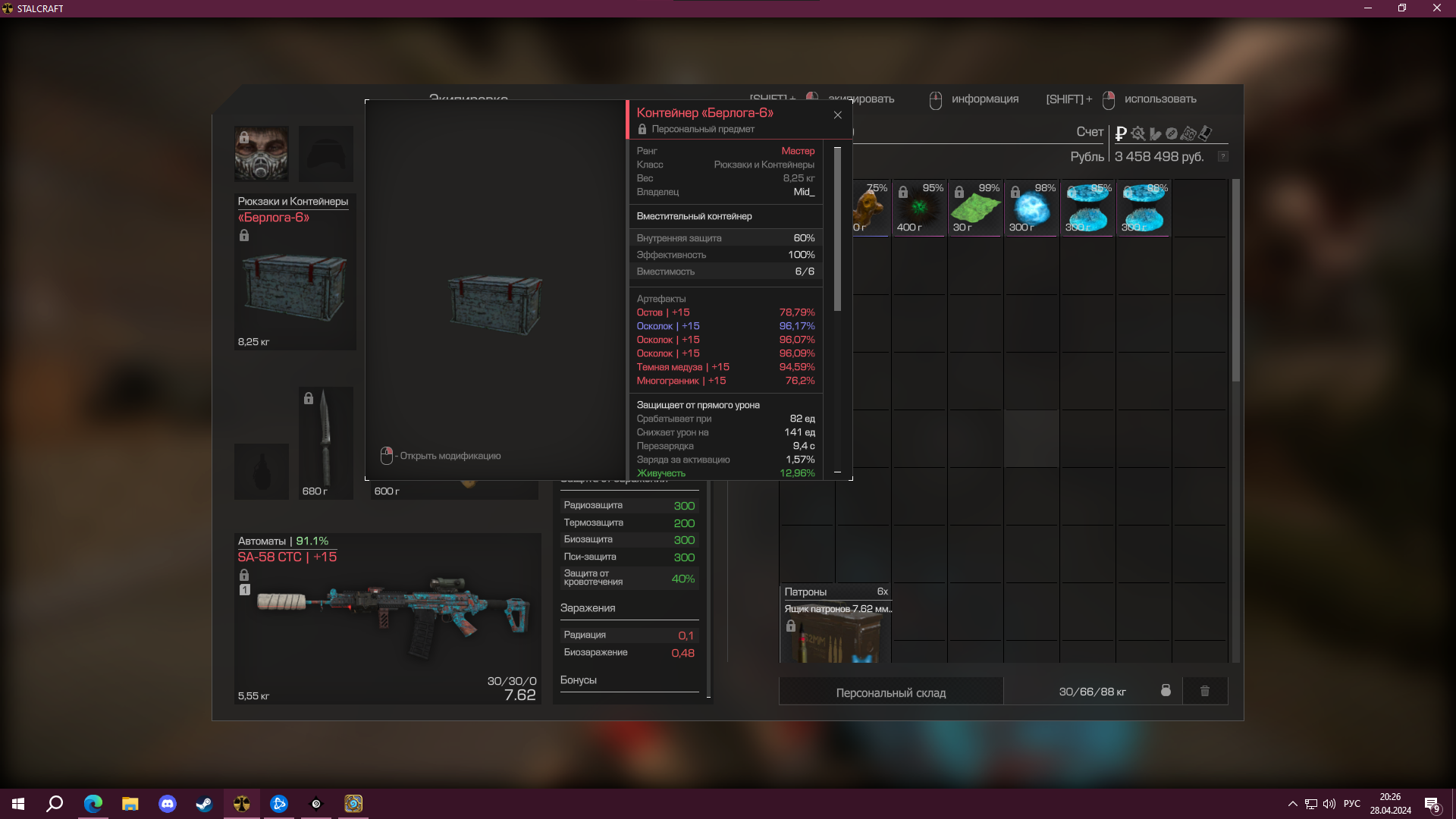Click the Открыть модификацию option
1456x819 pixels.
441,456
